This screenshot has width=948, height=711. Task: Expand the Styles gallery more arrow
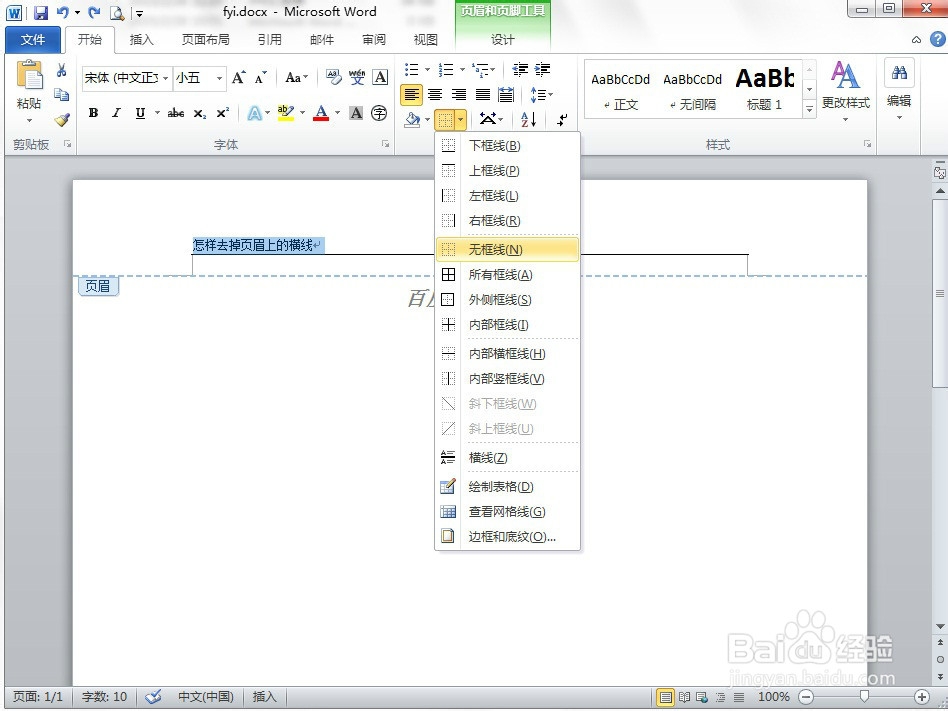coord(810,109)
